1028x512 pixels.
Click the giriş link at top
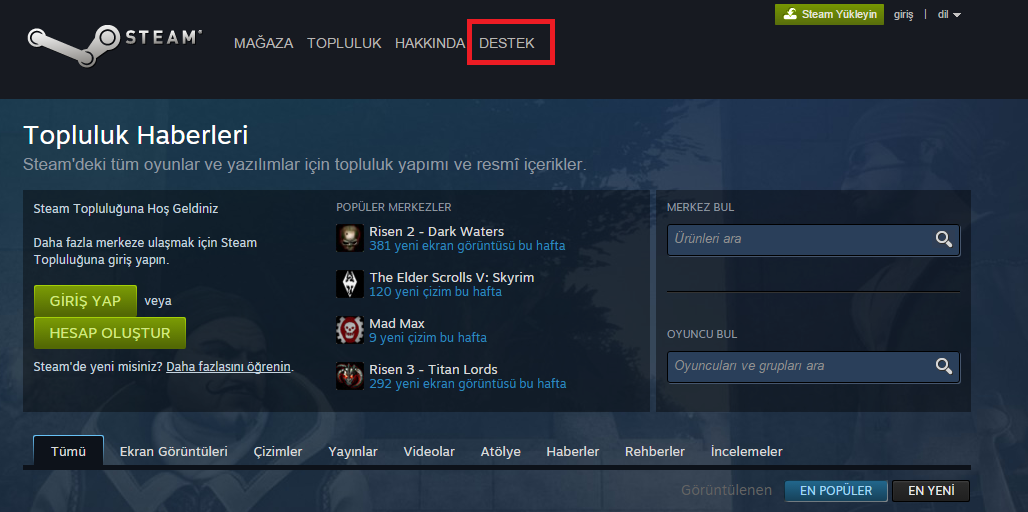[x=903, y=14]
